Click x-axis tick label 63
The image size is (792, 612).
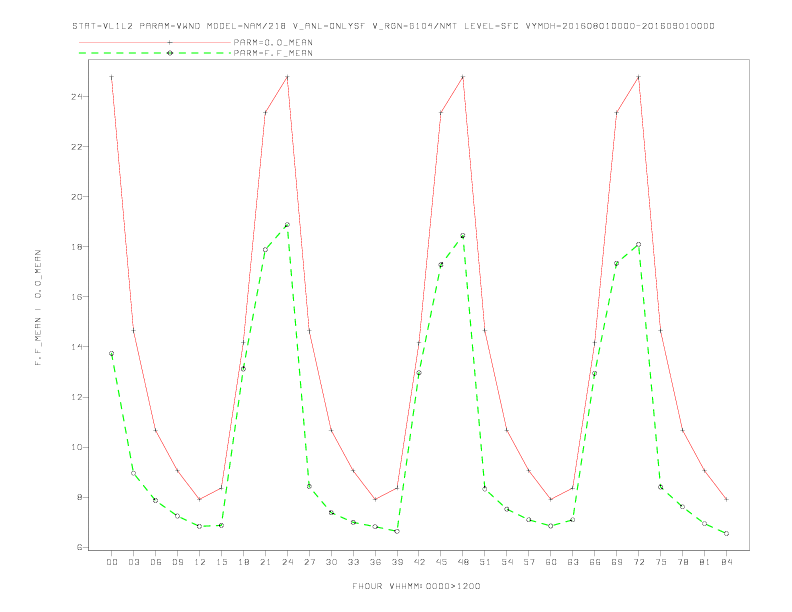[x=573, y=562]
